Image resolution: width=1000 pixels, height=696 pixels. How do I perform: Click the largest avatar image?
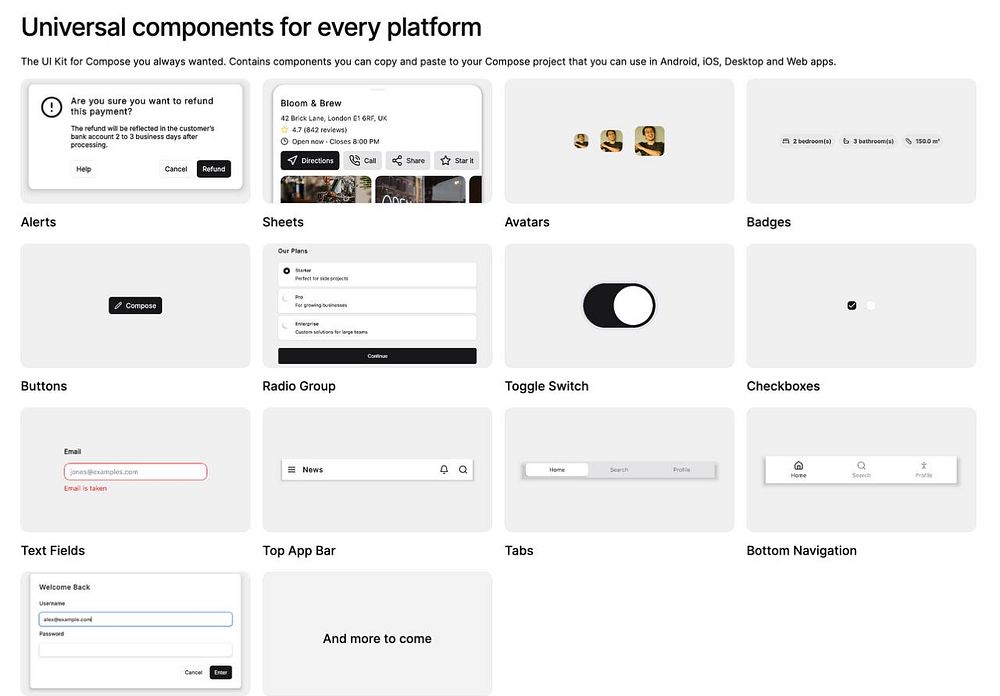(x=649, y=140)
